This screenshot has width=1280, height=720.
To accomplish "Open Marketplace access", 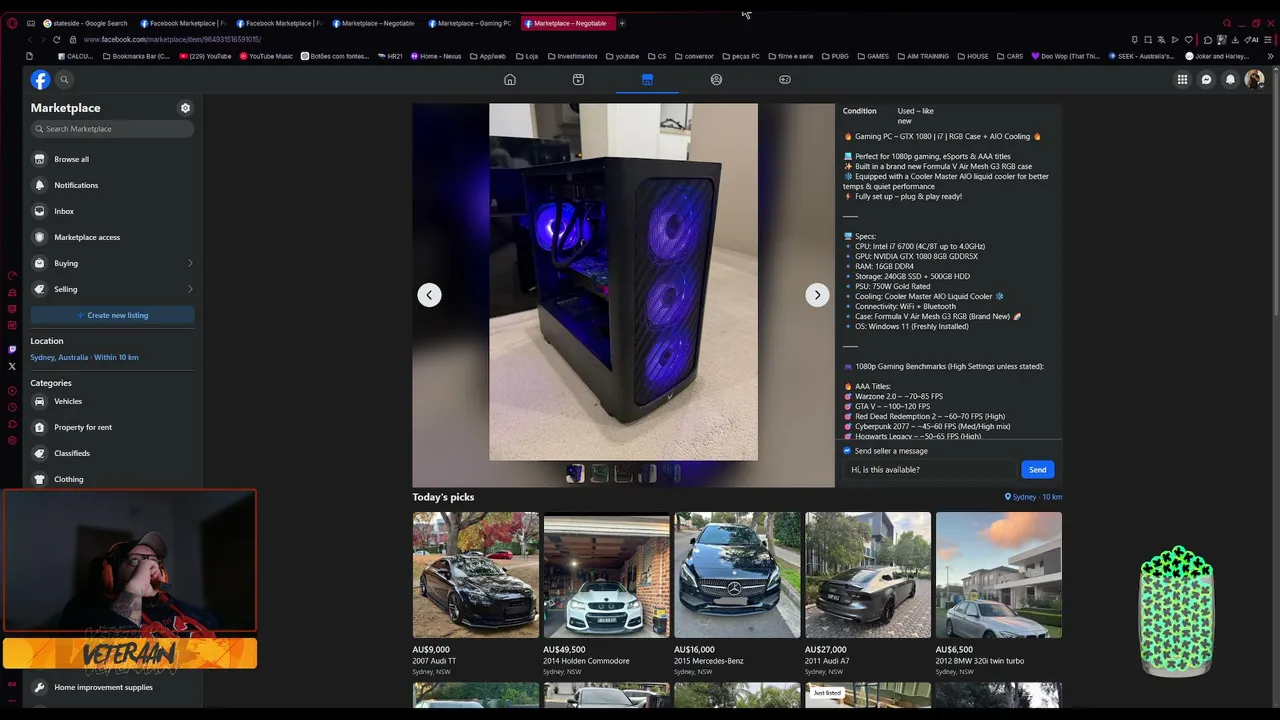I will 112,237.
